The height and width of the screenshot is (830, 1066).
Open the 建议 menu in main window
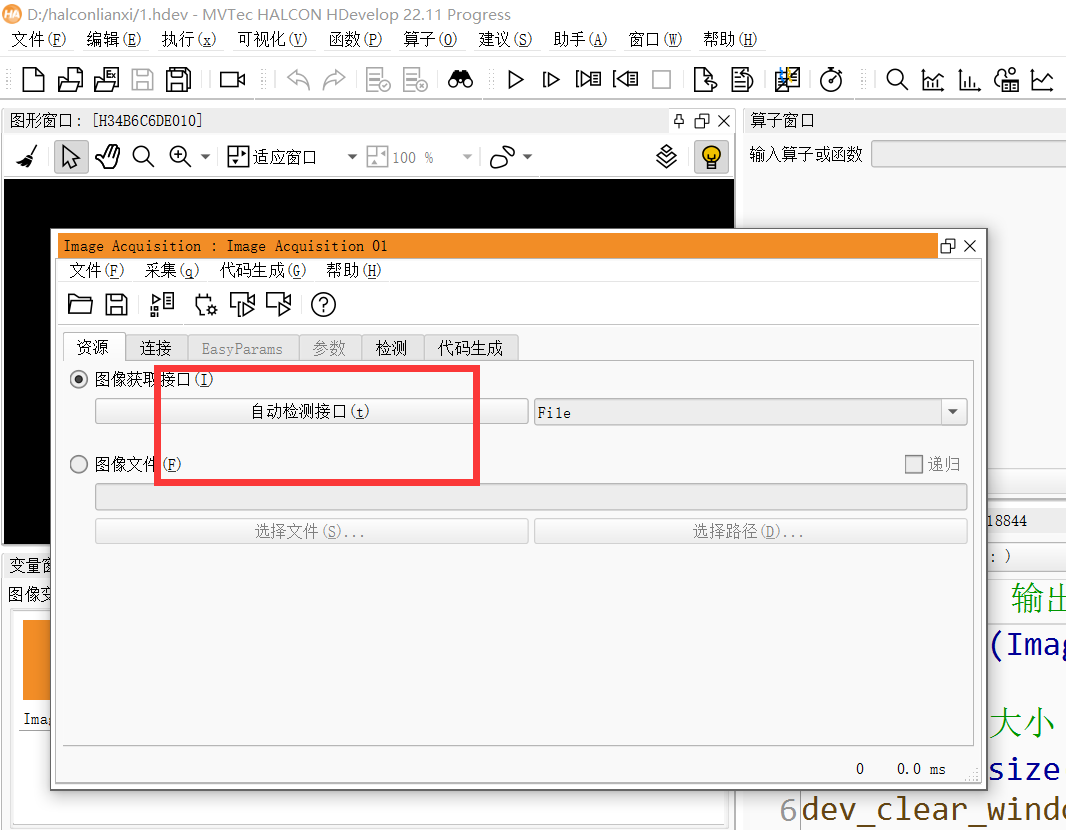(504, 39)
